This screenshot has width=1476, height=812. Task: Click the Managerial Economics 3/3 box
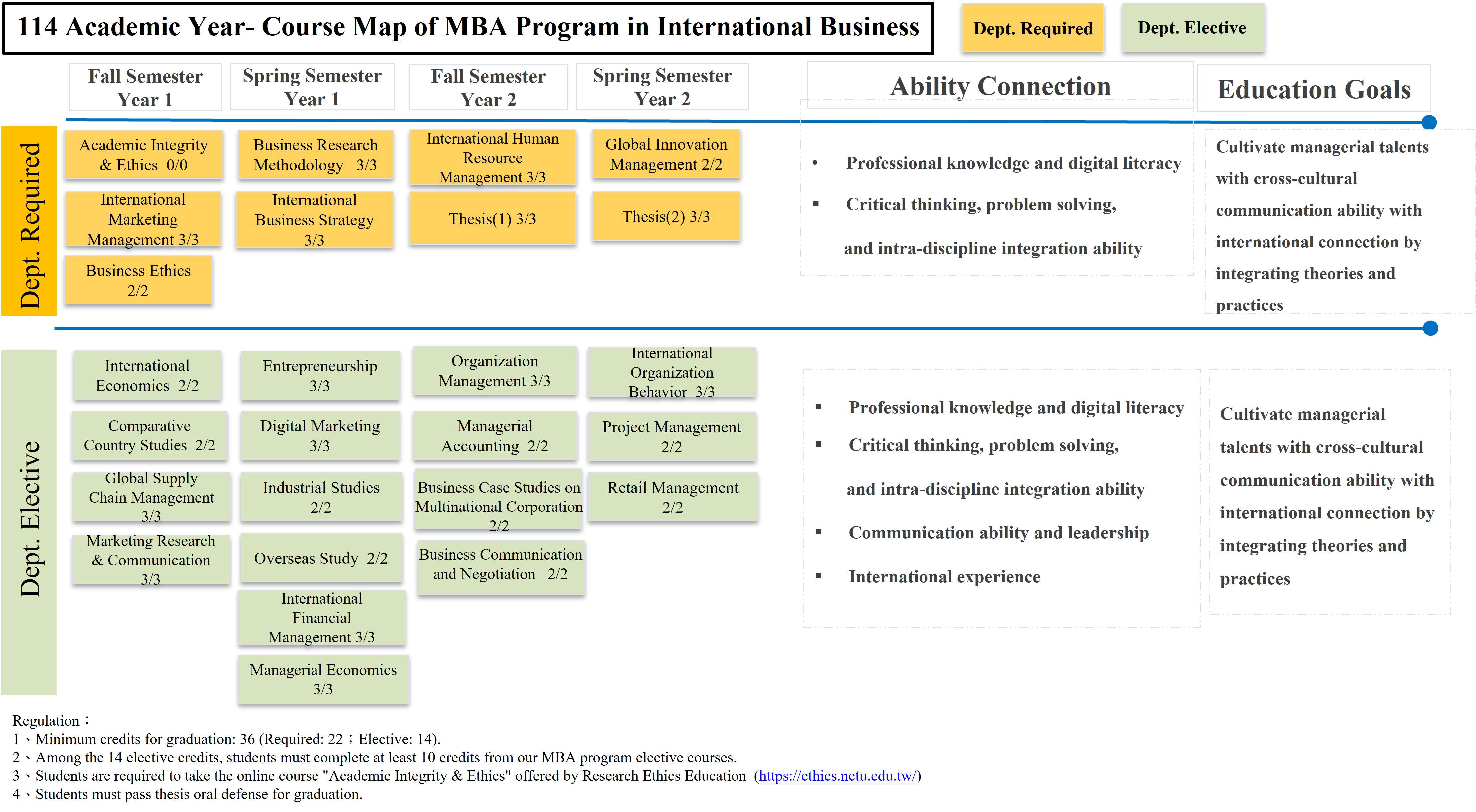tap(323, 679)
